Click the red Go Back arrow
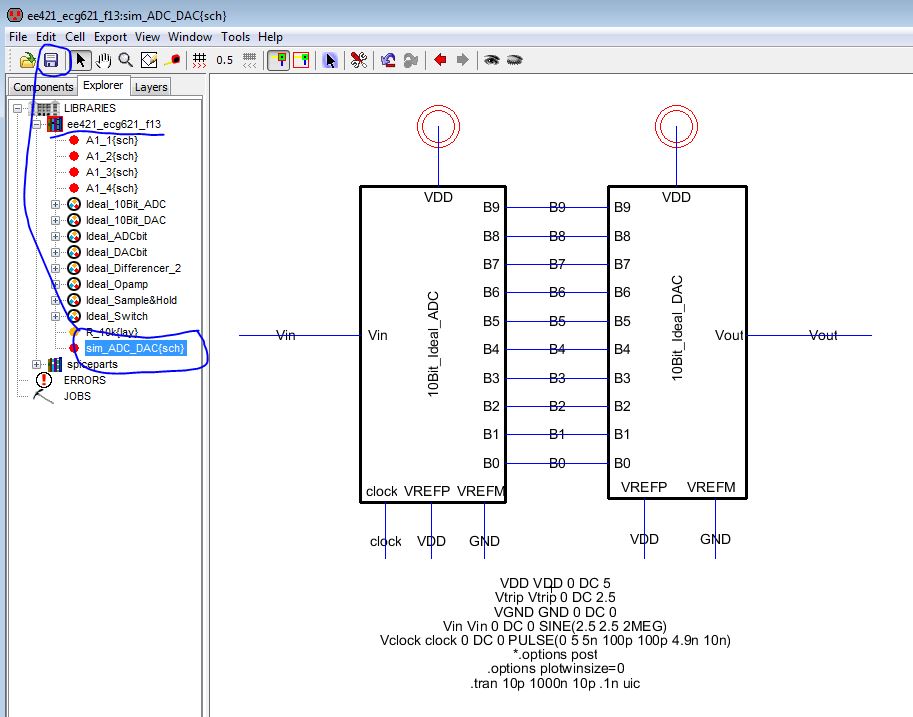913x717 pixels. 440,60
